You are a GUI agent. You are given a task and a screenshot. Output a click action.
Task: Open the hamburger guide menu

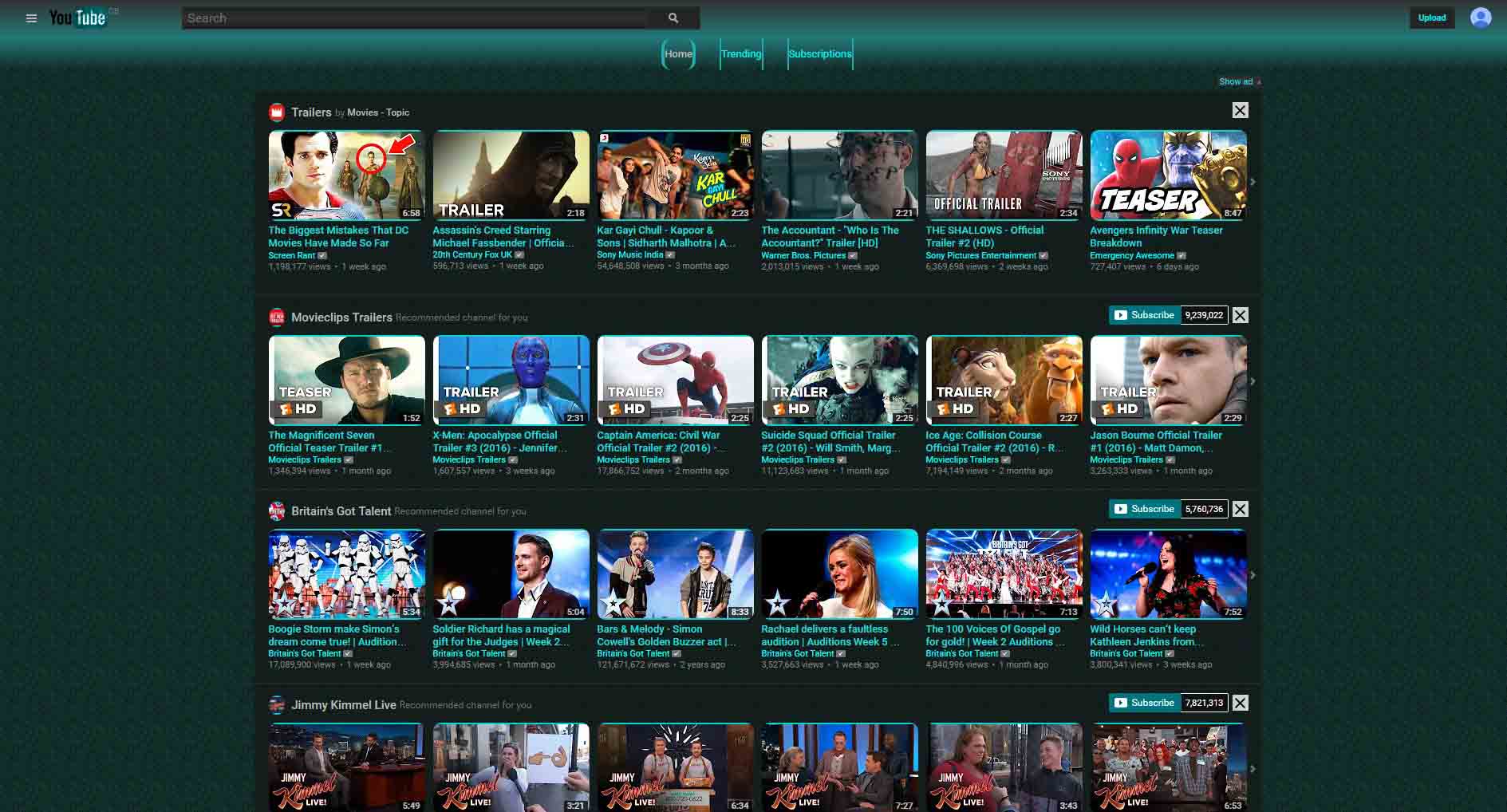[31, 18]
